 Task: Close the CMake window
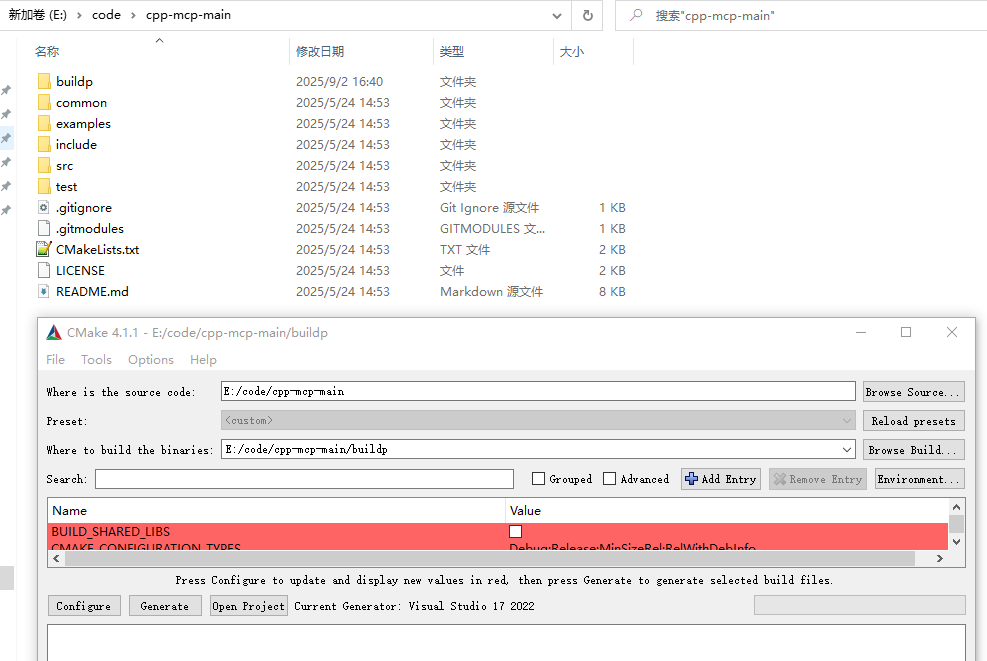click(952, 332)
